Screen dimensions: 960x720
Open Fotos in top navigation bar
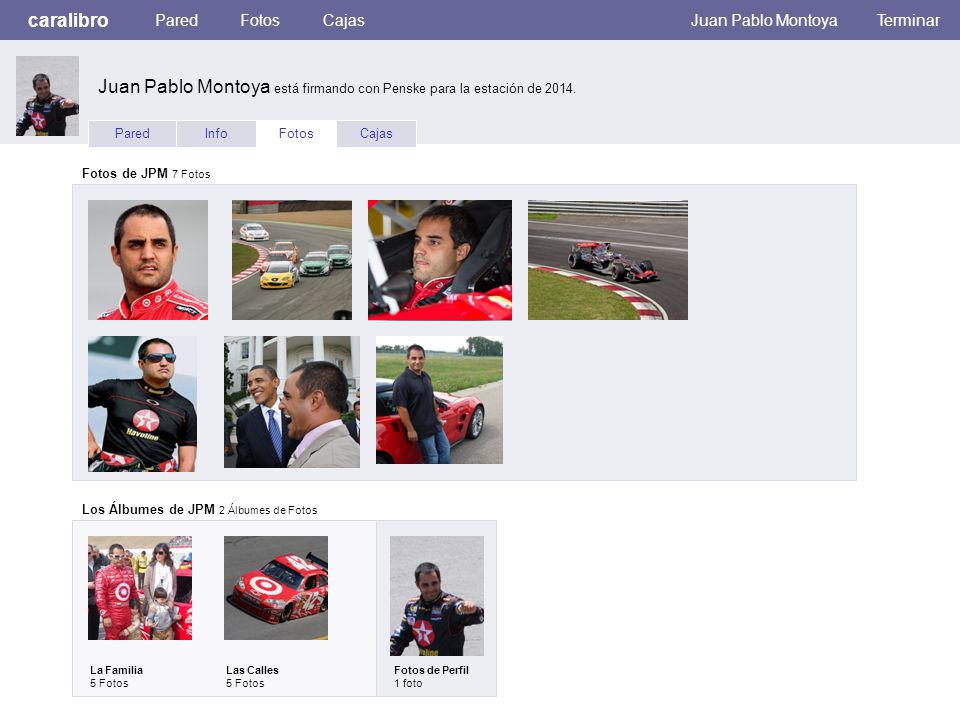click(x=260, y=20)
